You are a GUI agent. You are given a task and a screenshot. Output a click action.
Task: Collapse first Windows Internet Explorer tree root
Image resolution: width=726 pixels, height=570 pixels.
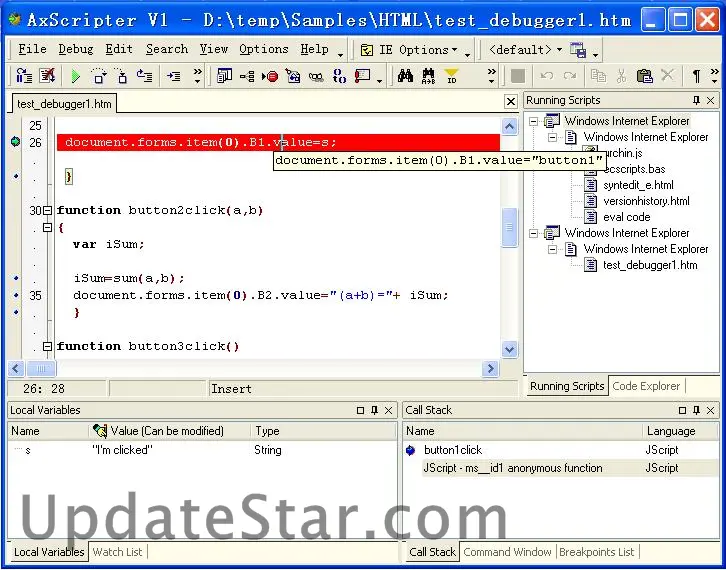click(533, 121)
